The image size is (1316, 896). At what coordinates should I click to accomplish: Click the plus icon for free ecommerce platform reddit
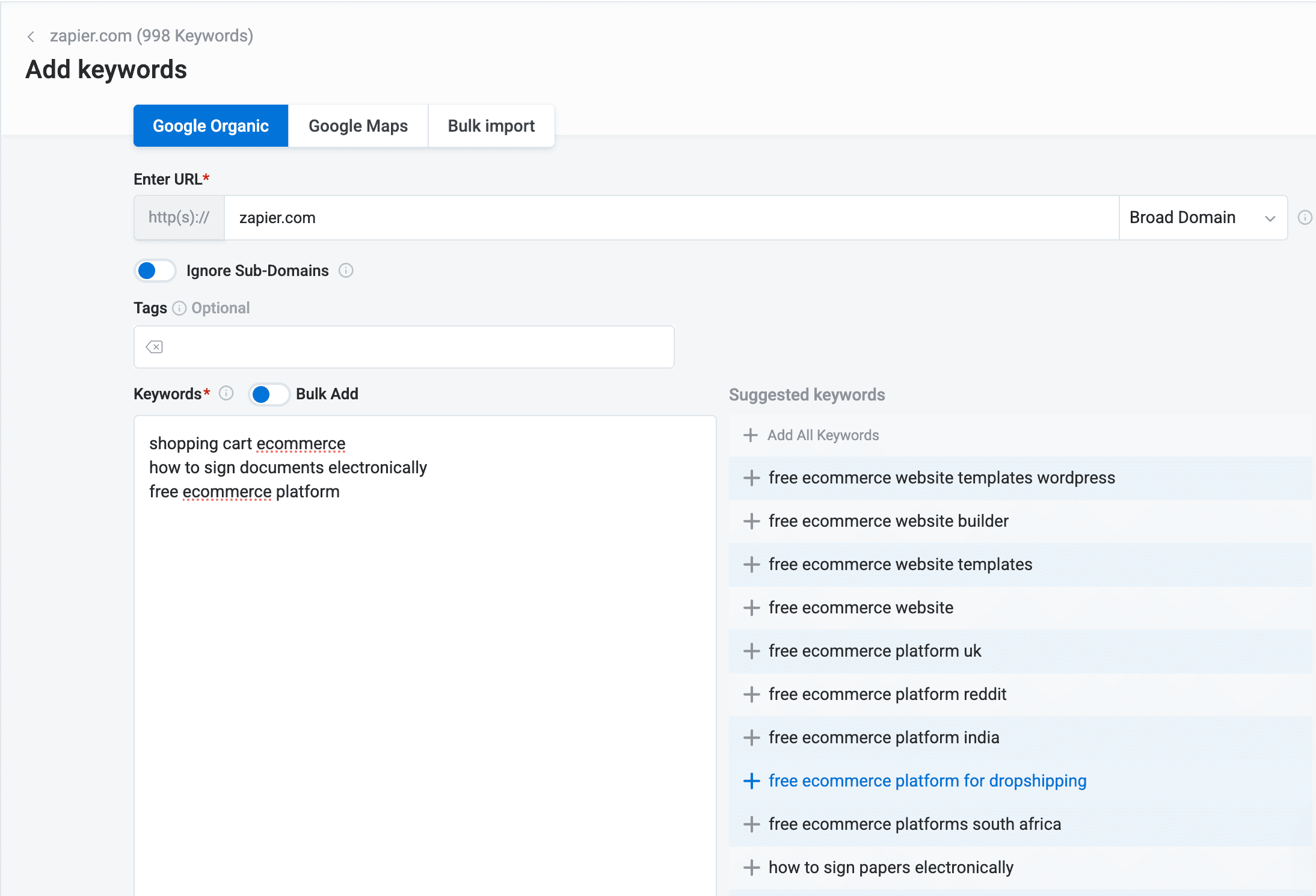click(x=751, y=694)
